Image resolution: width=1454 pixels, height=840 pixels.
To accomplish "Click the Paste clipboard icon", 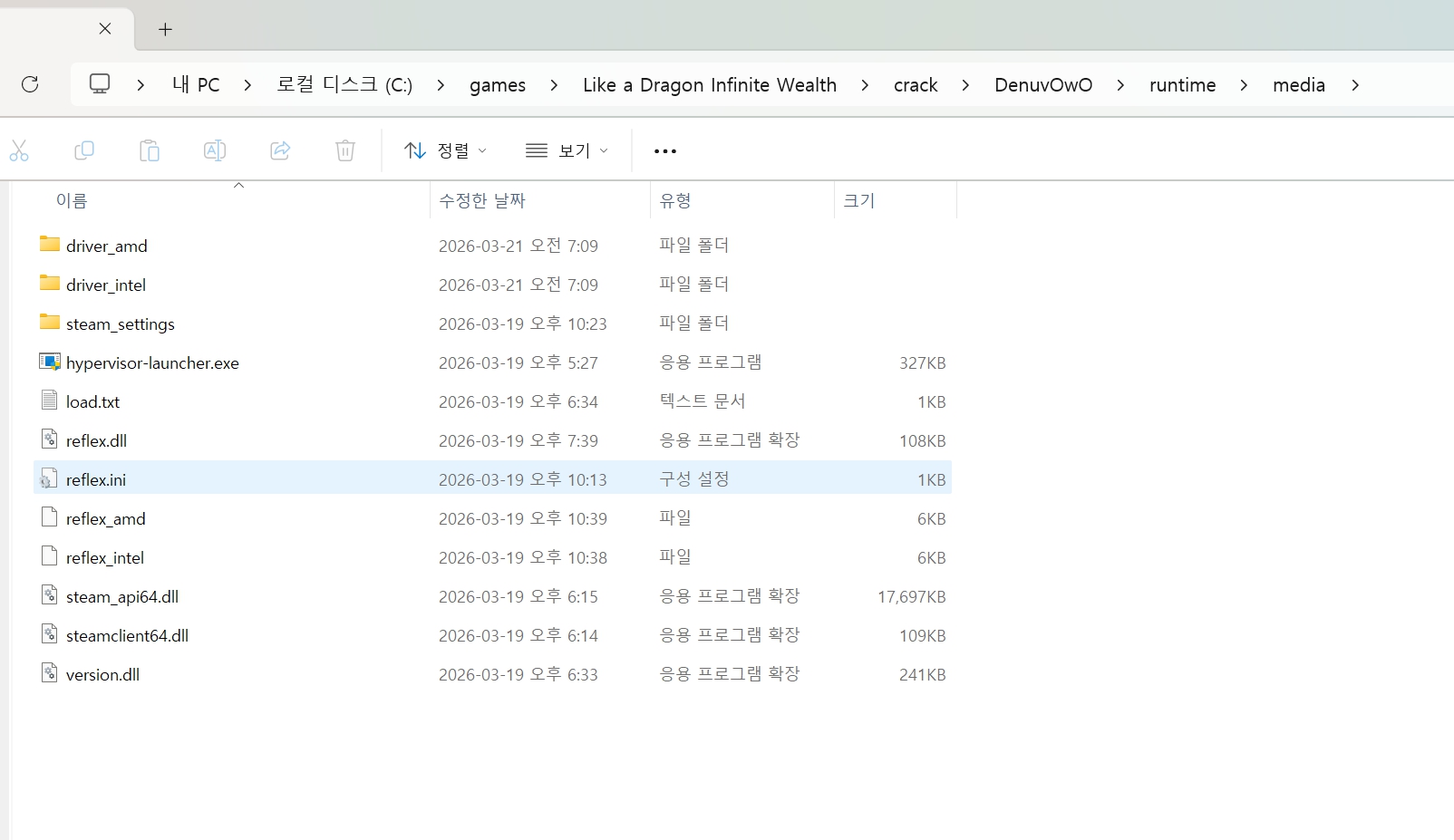I will (x=150, y=150).
